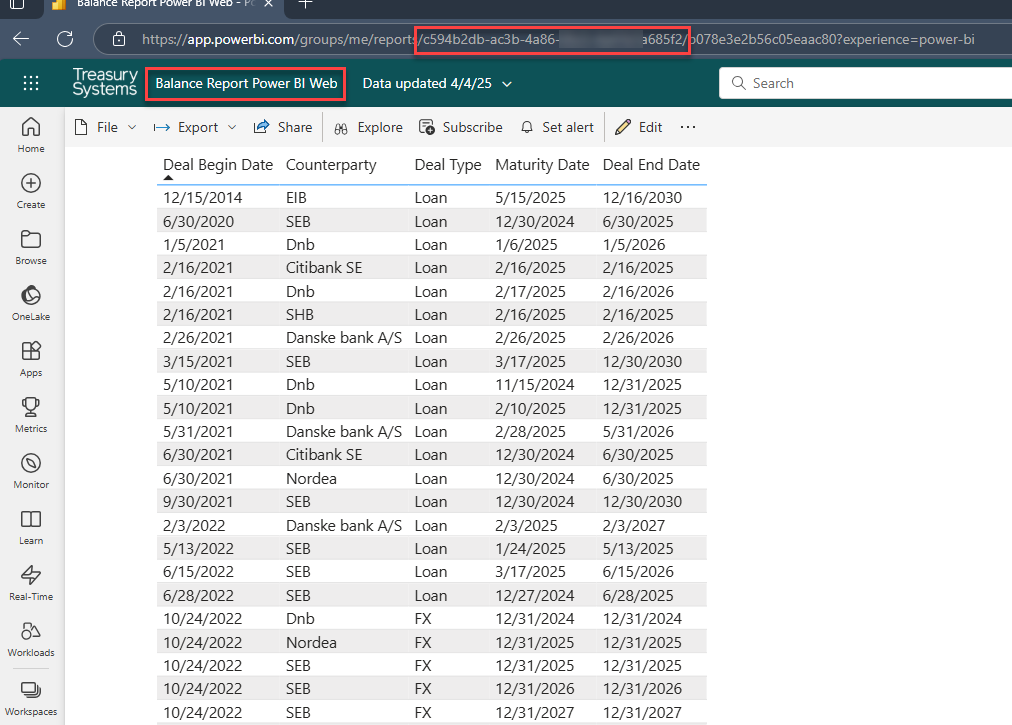Screen dimensions: 1012x725
Task: Click the 12/31/2026 maturity date cell
Action: click(x=534, y=689)
